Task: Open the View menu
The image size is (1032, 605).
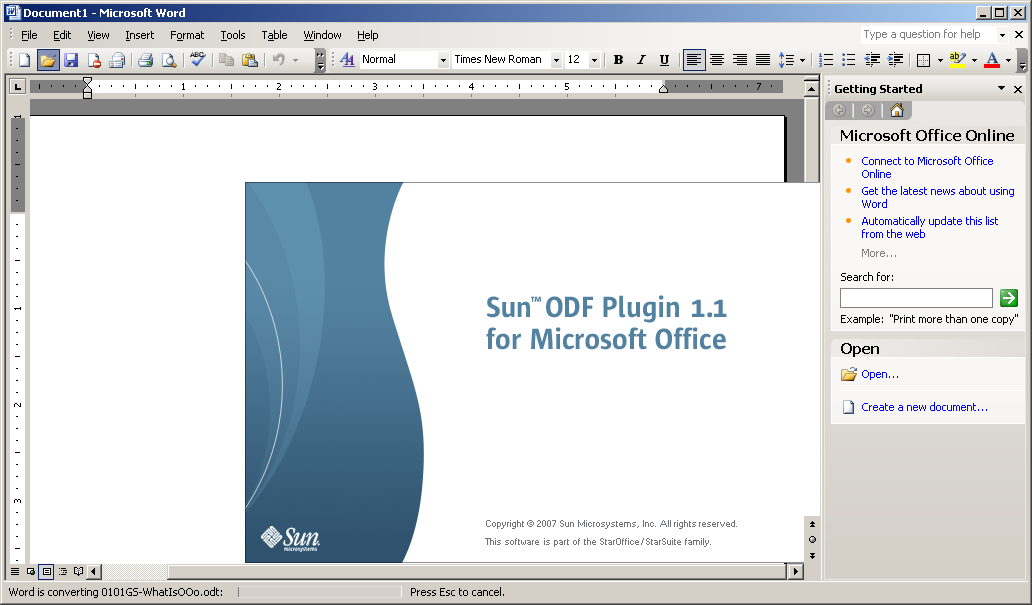Action: pos(98,35)
